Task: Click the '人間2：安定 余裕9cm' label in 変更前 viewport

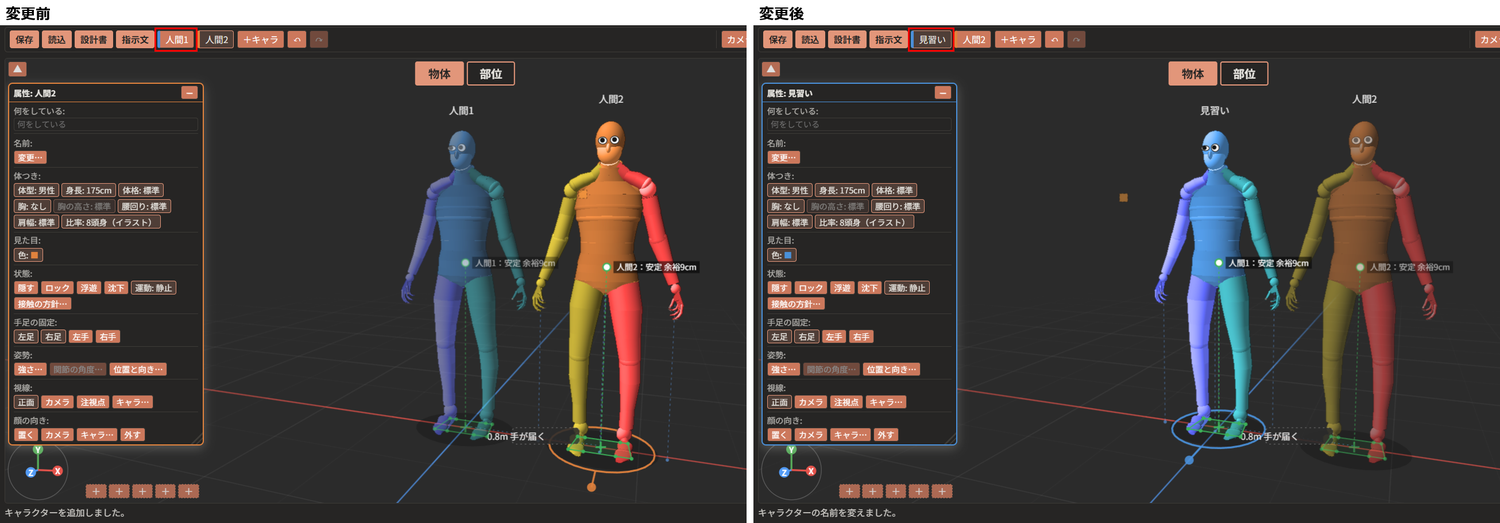Action: 657,267
